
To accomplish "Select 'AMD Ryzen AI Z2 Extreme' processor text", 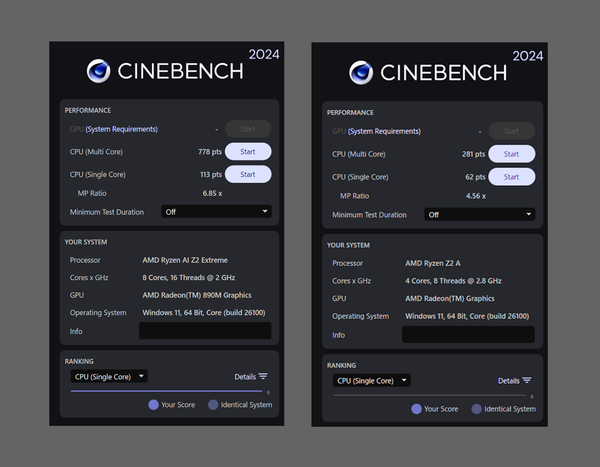I will (185, 260).
